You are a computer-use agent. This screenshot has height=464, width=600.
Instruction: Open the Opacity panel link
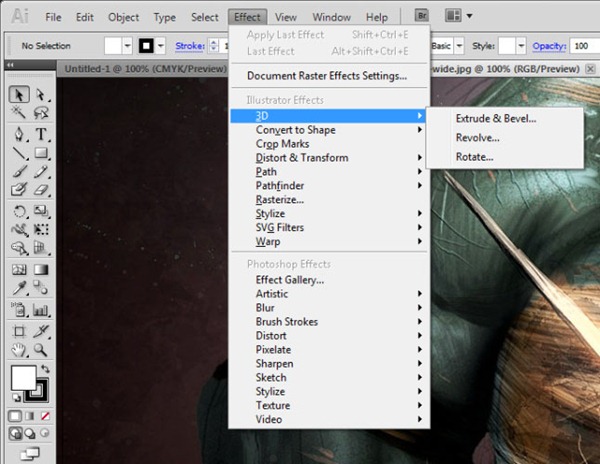(x=549, y=46)
